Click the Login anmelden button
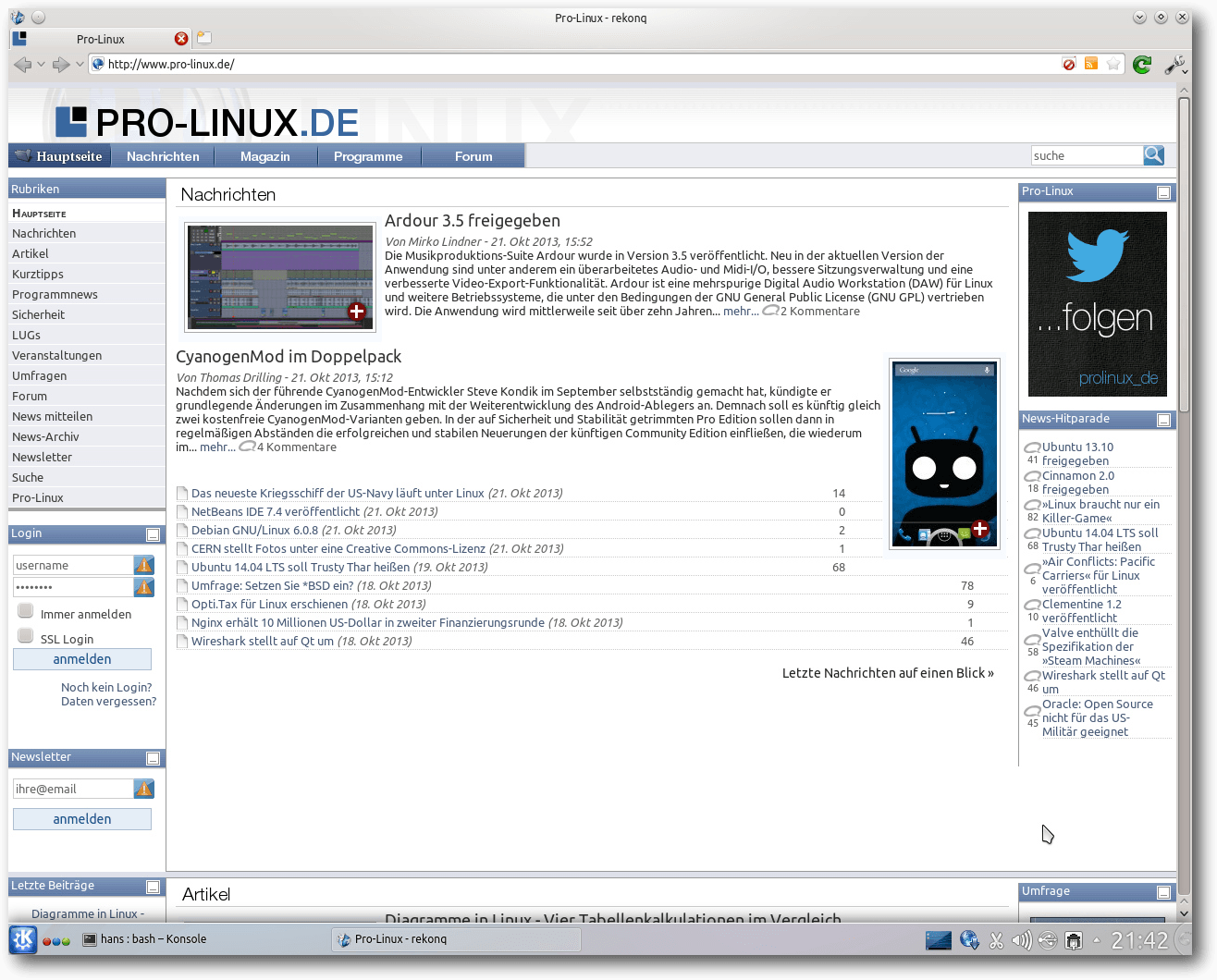This screenshot has height=980, width=1217. point(82,659)
